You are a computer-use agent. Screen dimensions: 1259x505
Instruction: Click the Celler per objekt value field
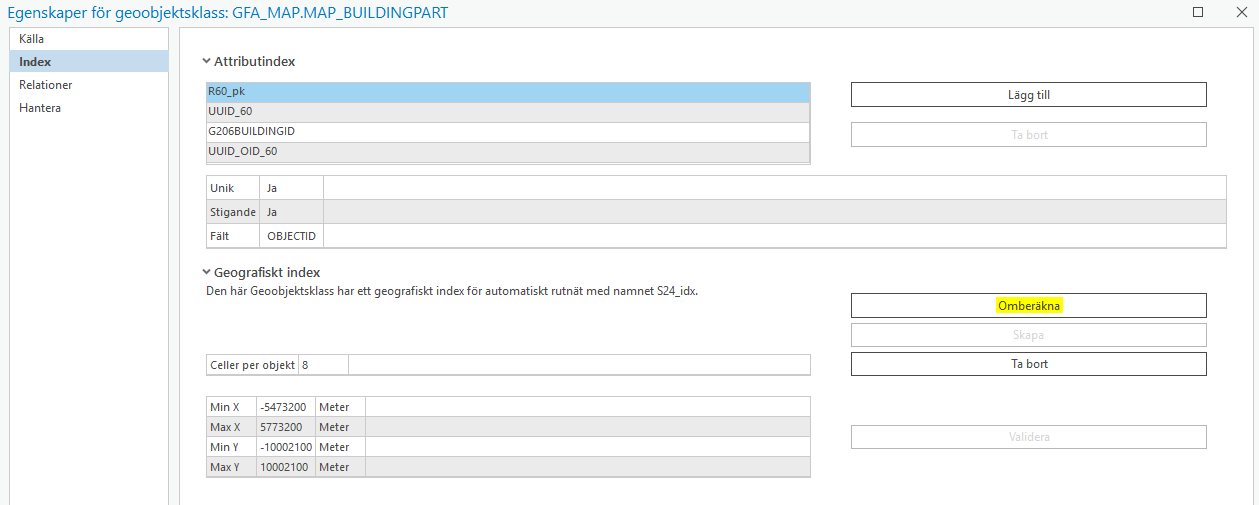[323, 366]
